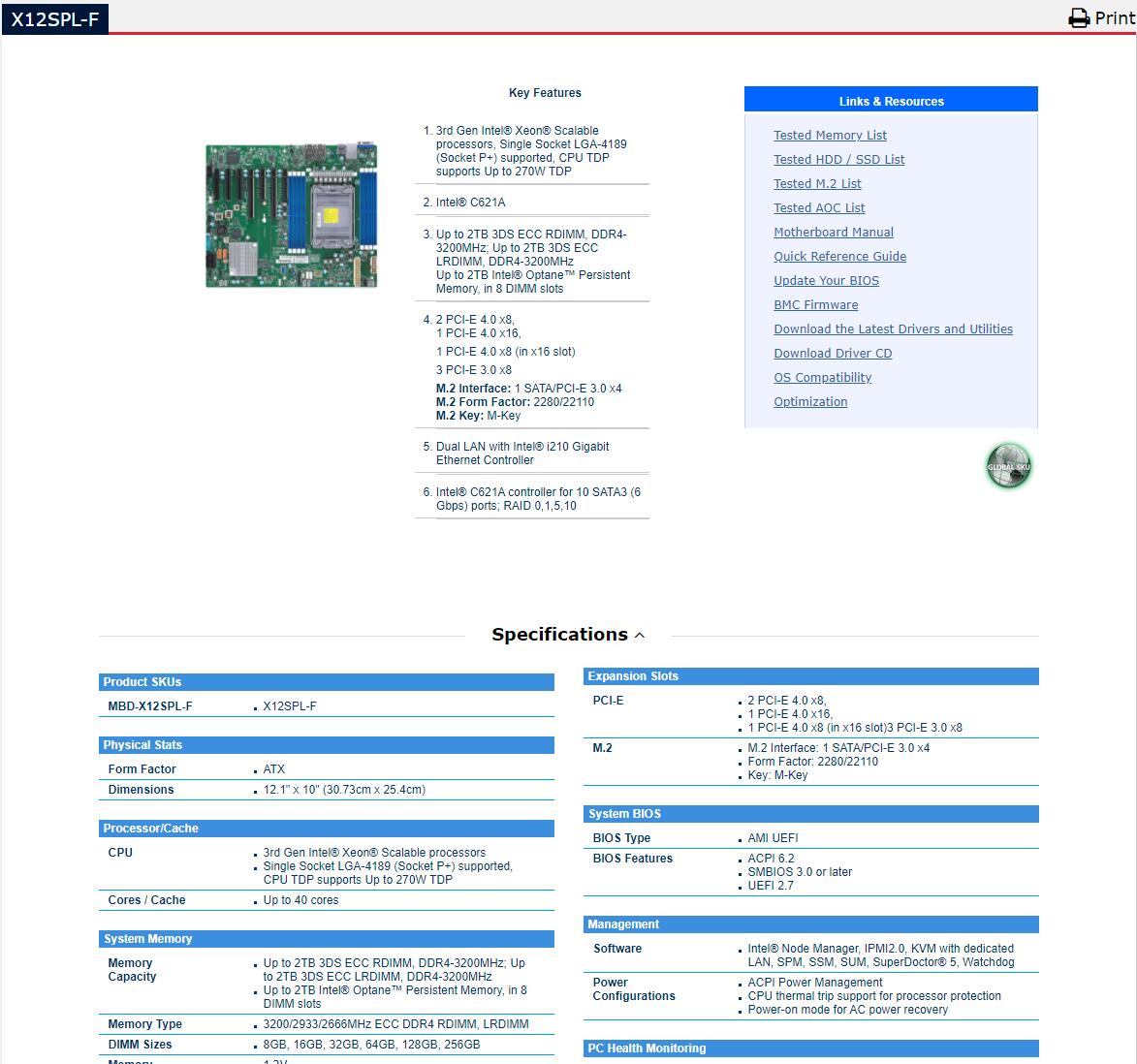Click the Download Driver CD link

pos(833,354)
